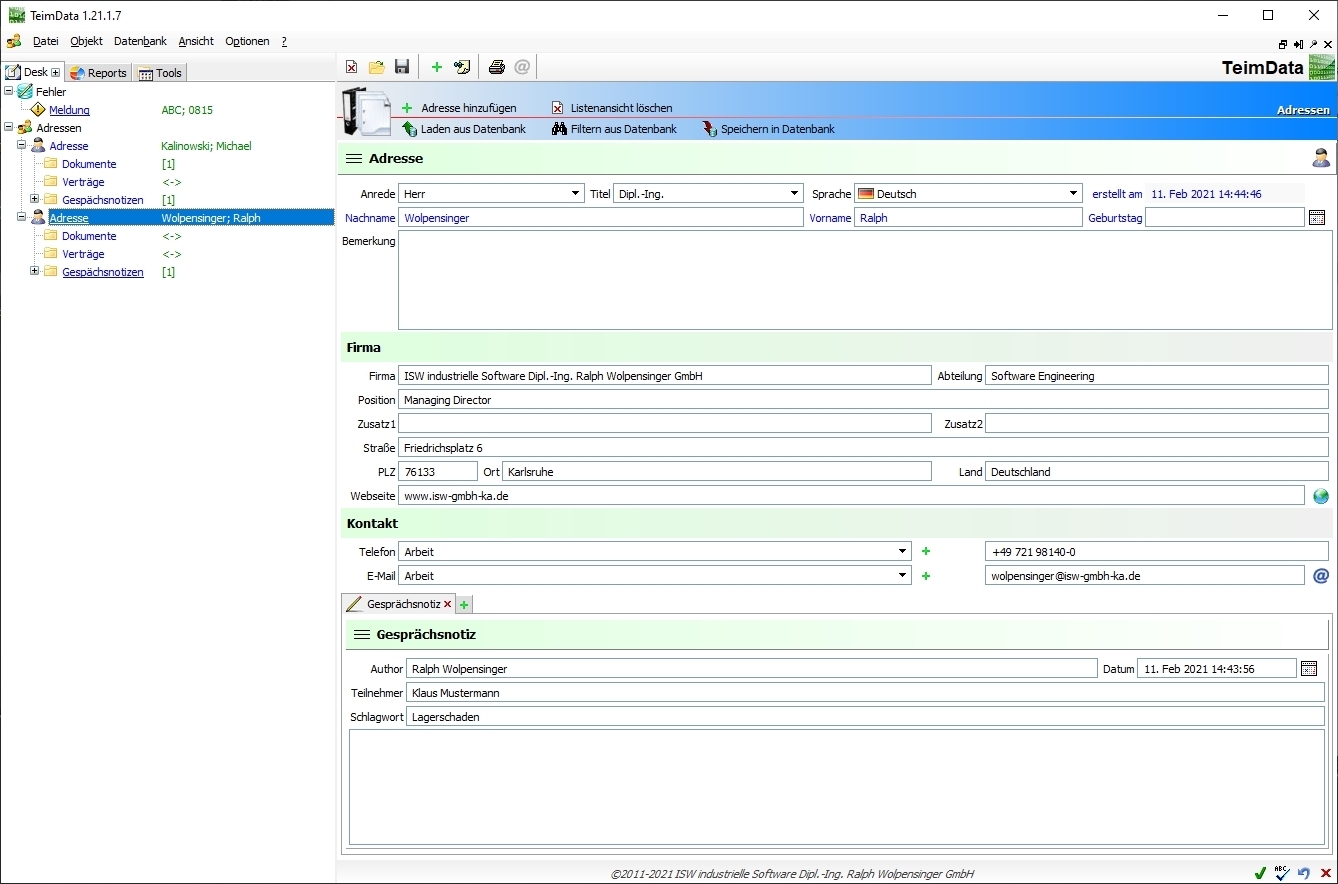
Task: Expand Gesprächsnotizen under Wolpensinger
Action: click(x=35, y=272)
